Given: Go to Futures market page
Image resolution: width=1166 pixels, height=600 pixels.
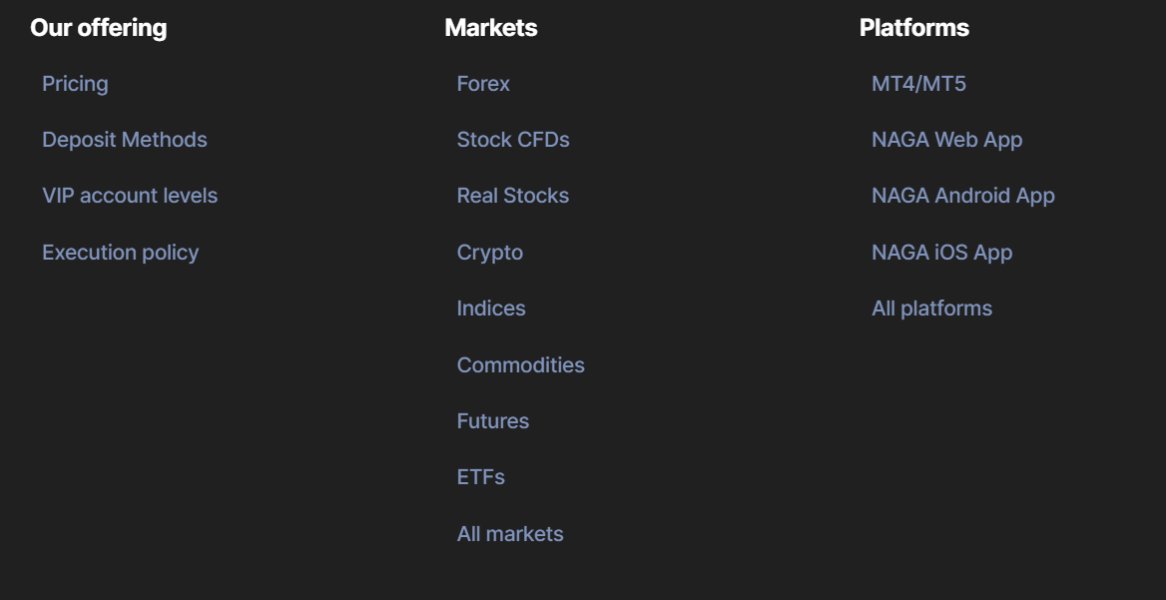Looking at the screenshot, I should 492,421.
